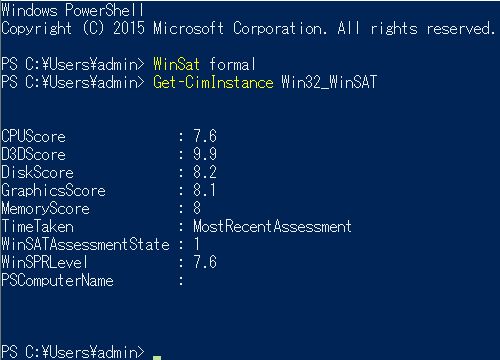Click the prompt before 'Get-CimInstance'

73,82
